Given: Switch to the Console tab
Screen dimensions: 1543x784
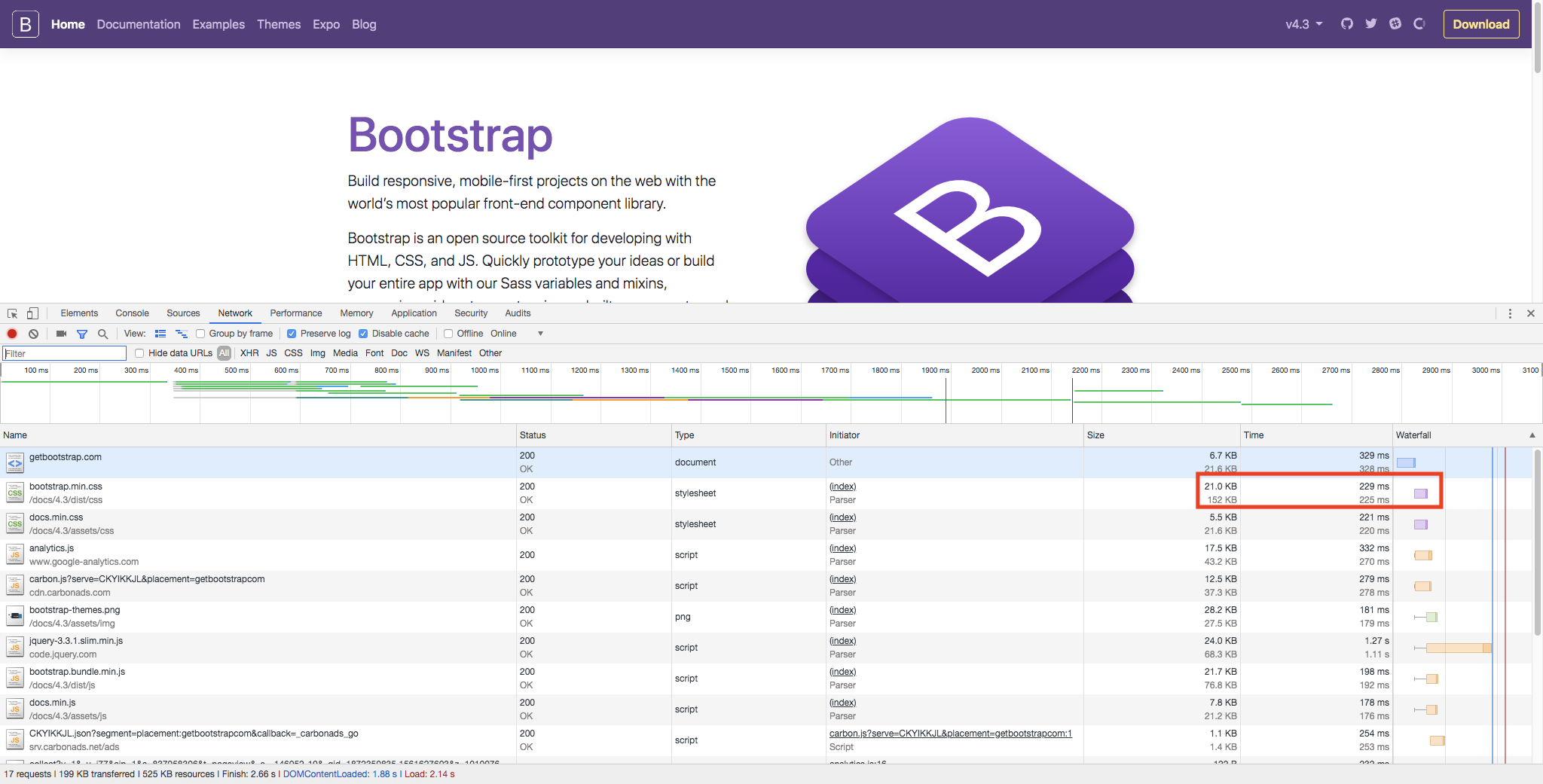Looking at the screenshot, I should coord(132,313).
